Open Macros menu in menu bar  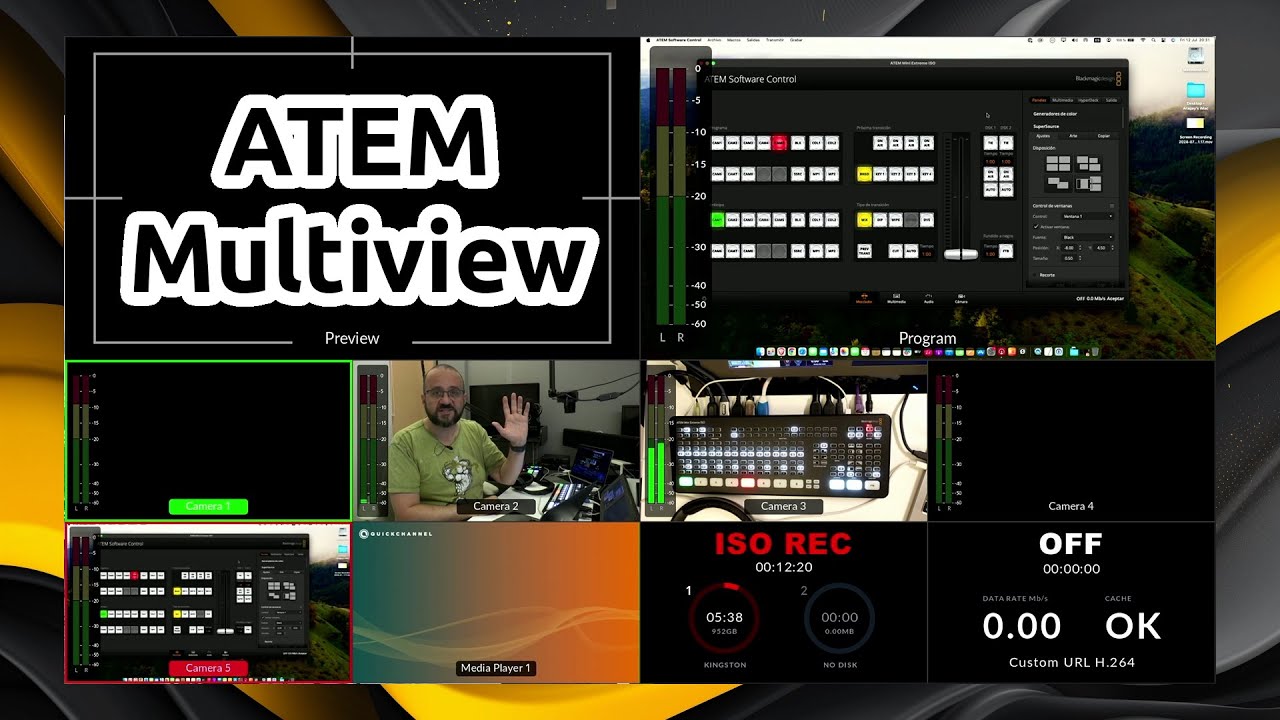click(734, 40)
